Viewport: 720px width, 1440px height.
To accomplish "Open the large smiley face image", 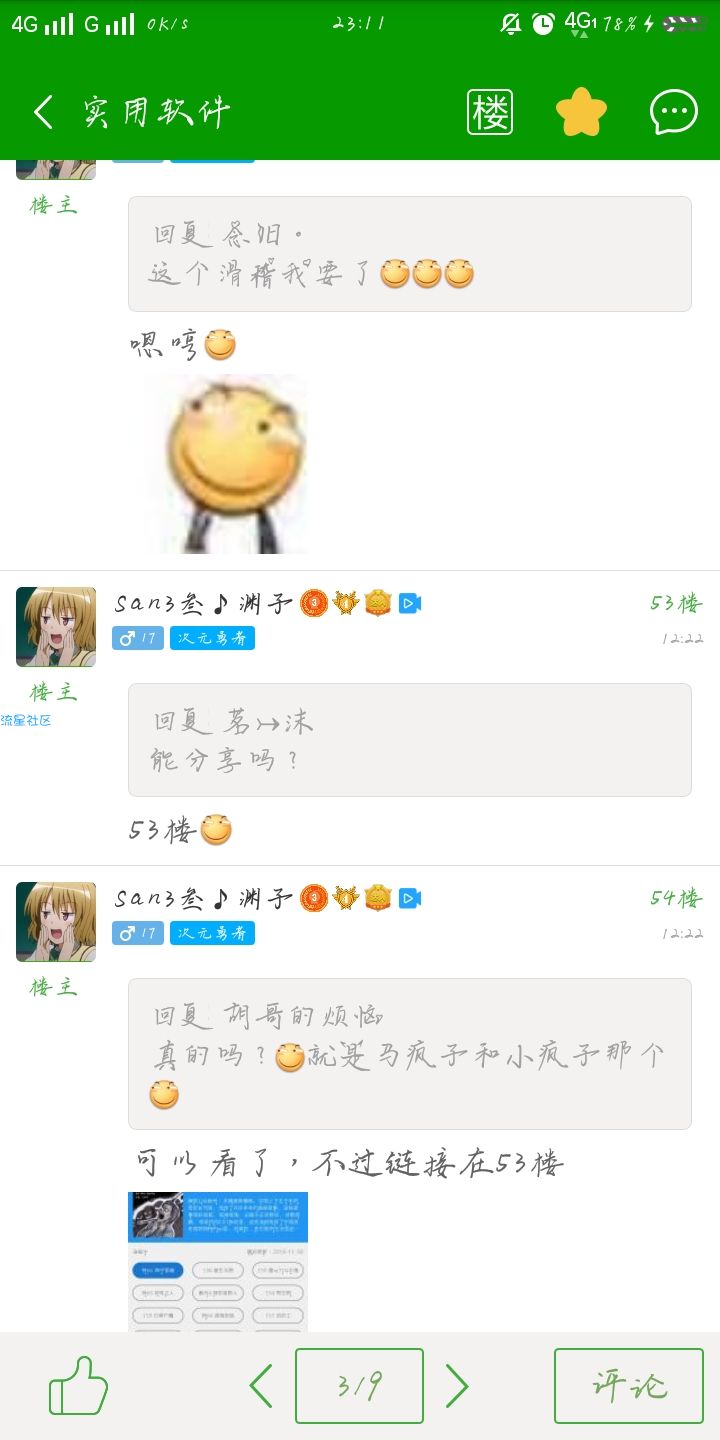I will click(226, 464).
